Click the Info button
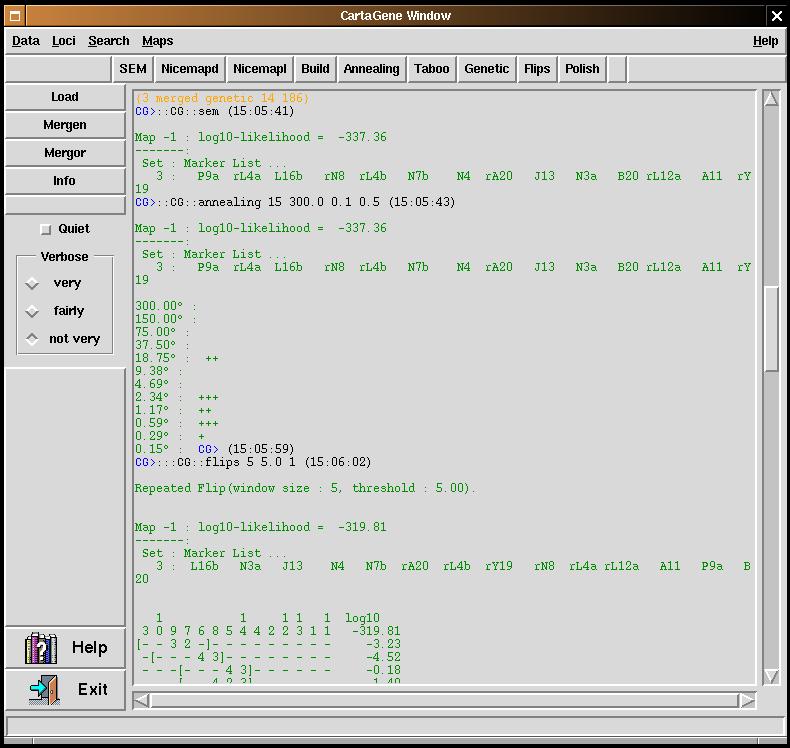Viewport: 790px width, 748px height. [x=64, y=181]
